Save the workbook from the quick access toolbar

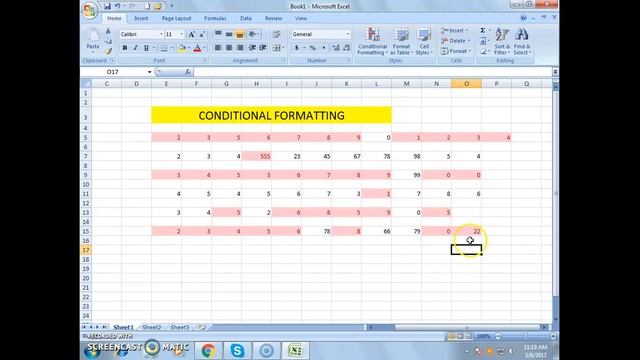(107, 6)
